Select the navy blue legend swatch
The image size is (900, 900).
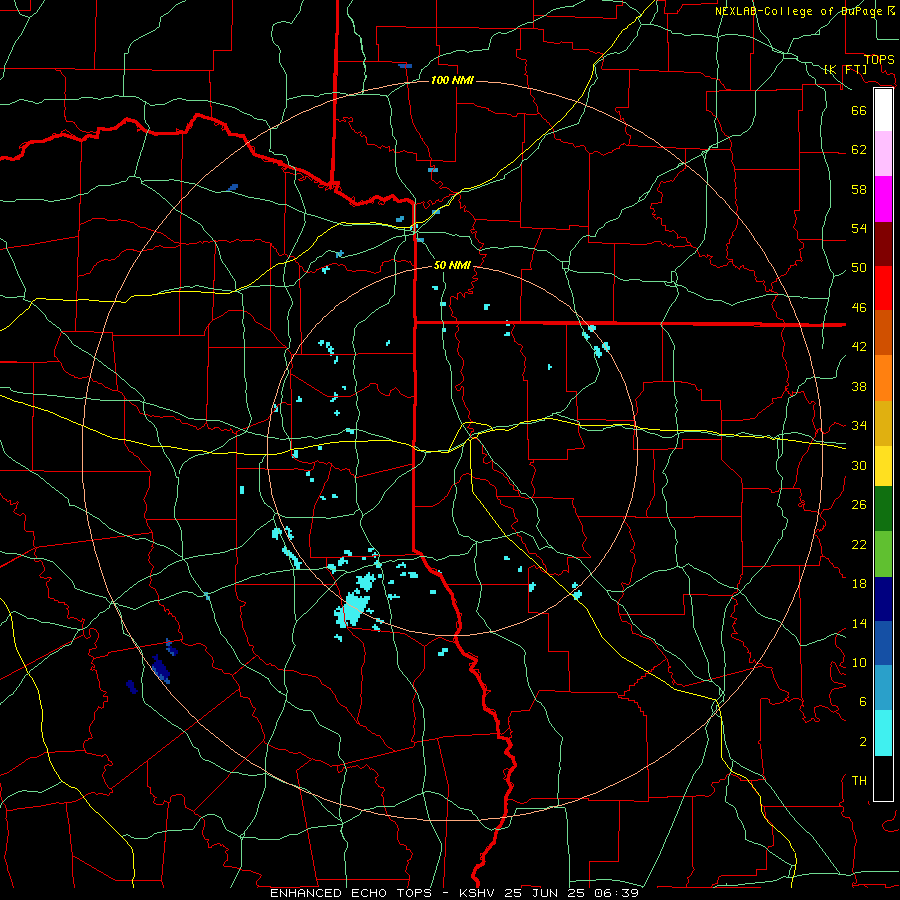pyautogui.click(x=883, y=599)
